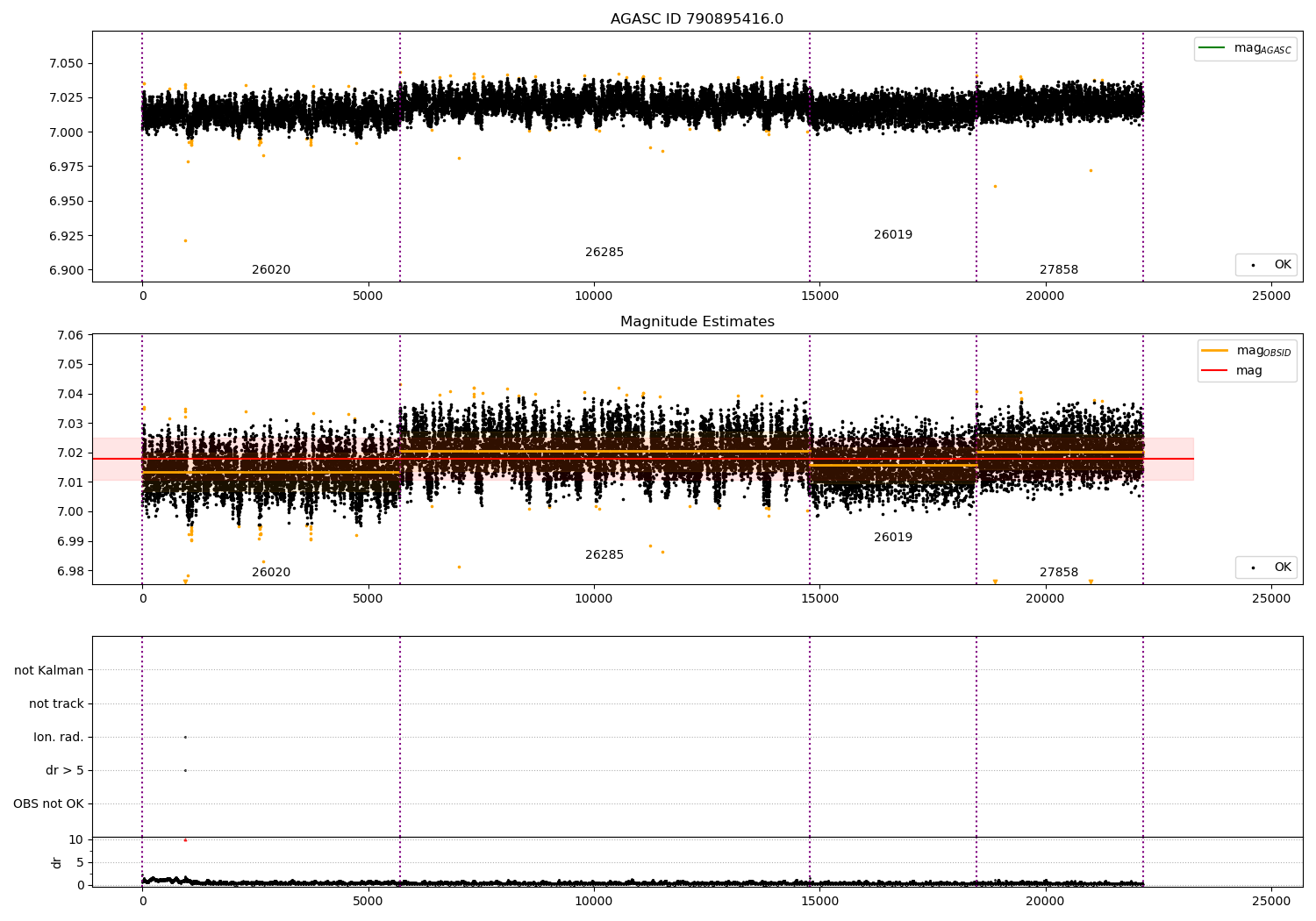Click y-axis tick "6.99" on the middle plot
The height and width of the screenshot is (921, 1316).
[69, 541]
